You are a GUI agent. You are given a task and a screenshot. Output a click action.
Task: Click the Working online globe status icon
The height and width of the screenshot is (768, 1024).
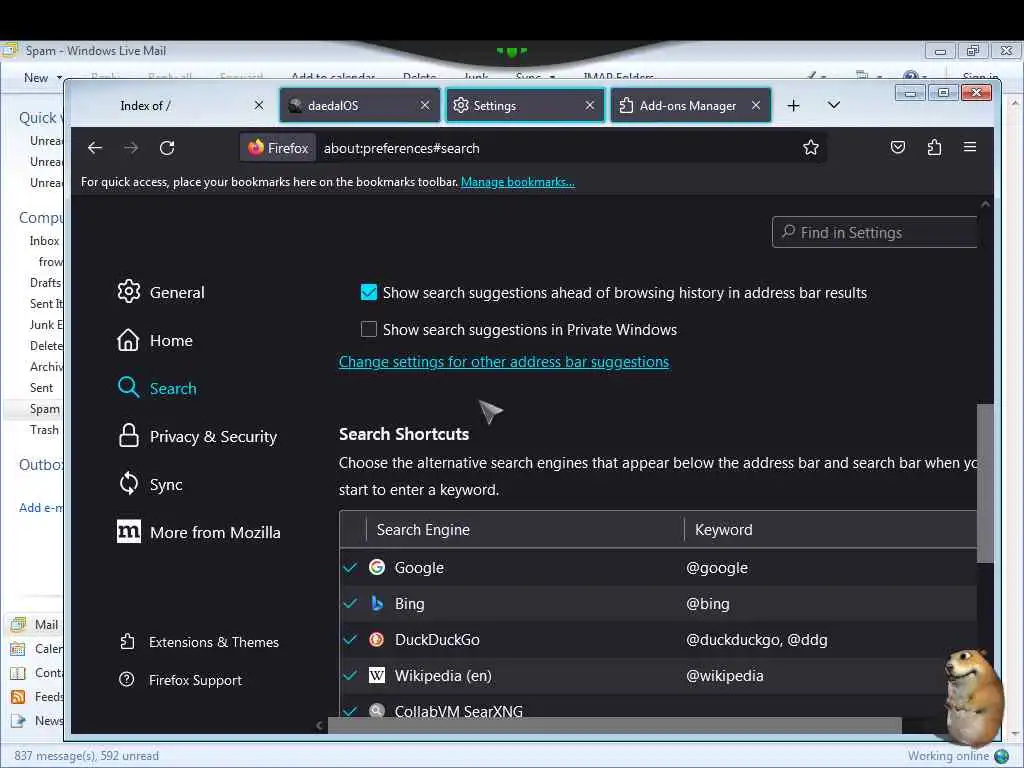pos(1002,756)
